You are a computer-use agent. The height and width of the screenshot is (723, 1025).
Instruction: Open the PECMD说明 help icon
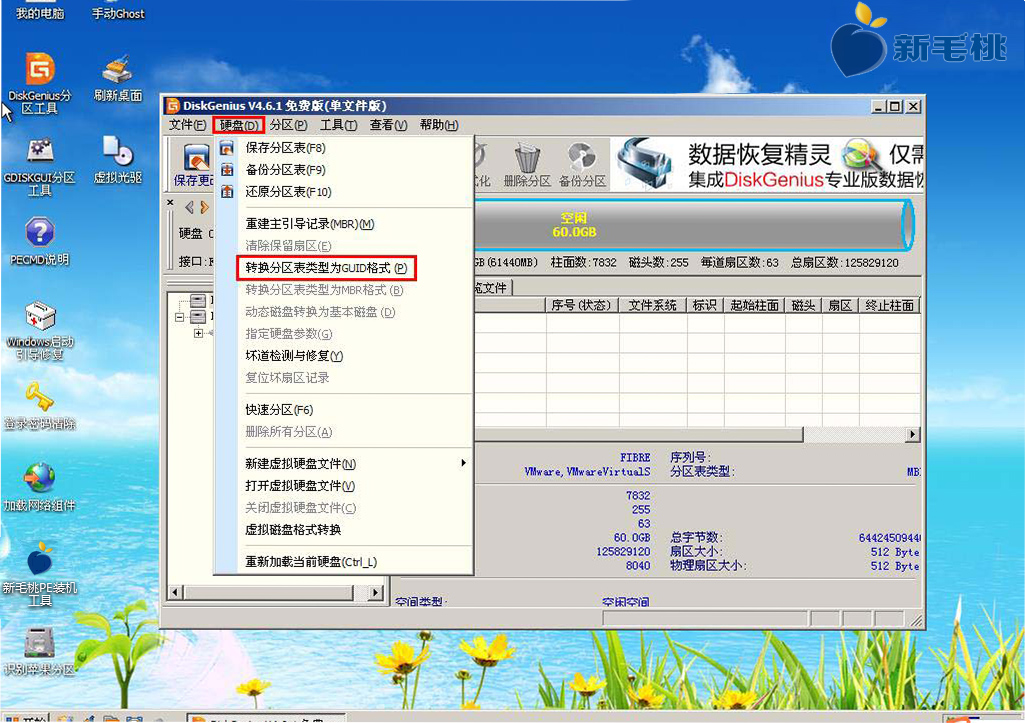point(40,241)
